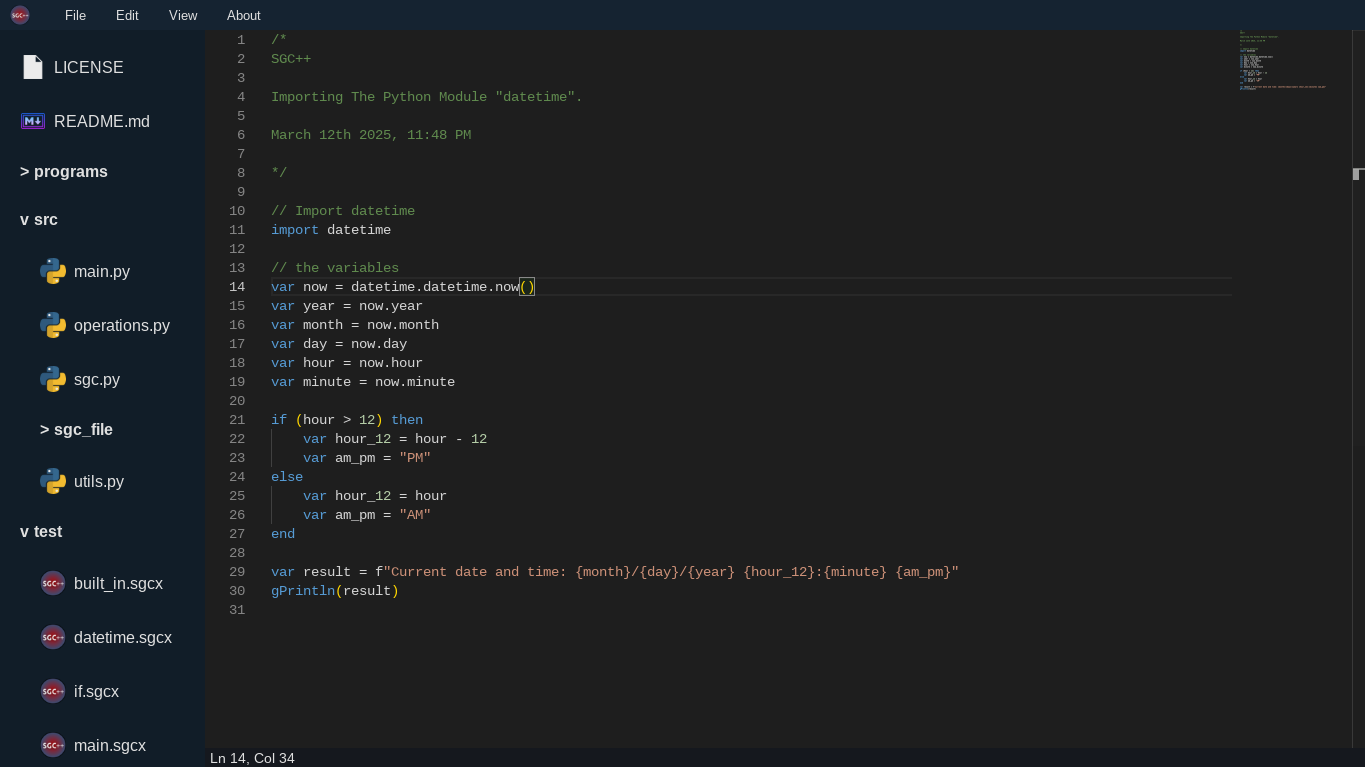Open the About menu

pyautogui.click(x=243, y=15)
